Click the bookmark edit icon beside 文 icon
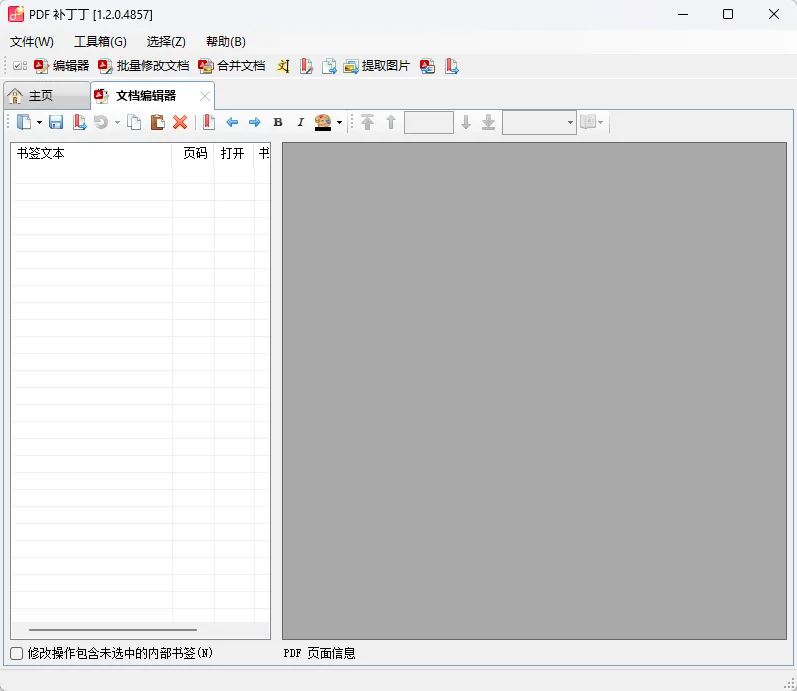The image size is (797, 691). (x=306, y=66)
